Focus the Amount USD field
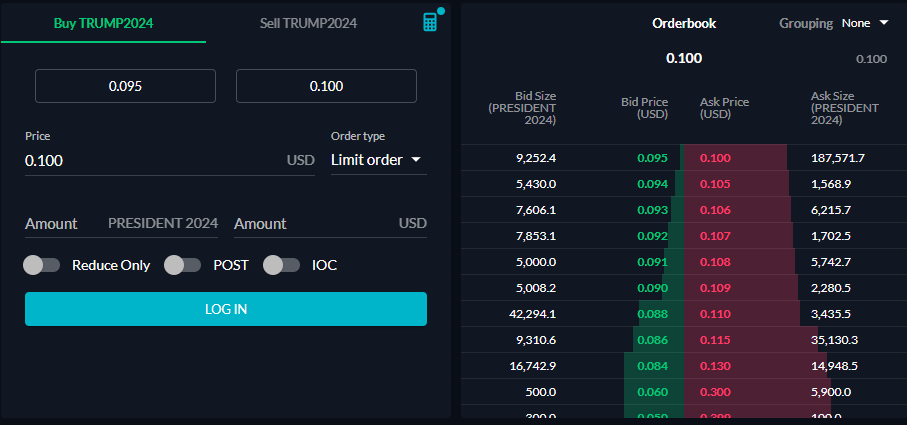907x425 pixels. point(330,224)
